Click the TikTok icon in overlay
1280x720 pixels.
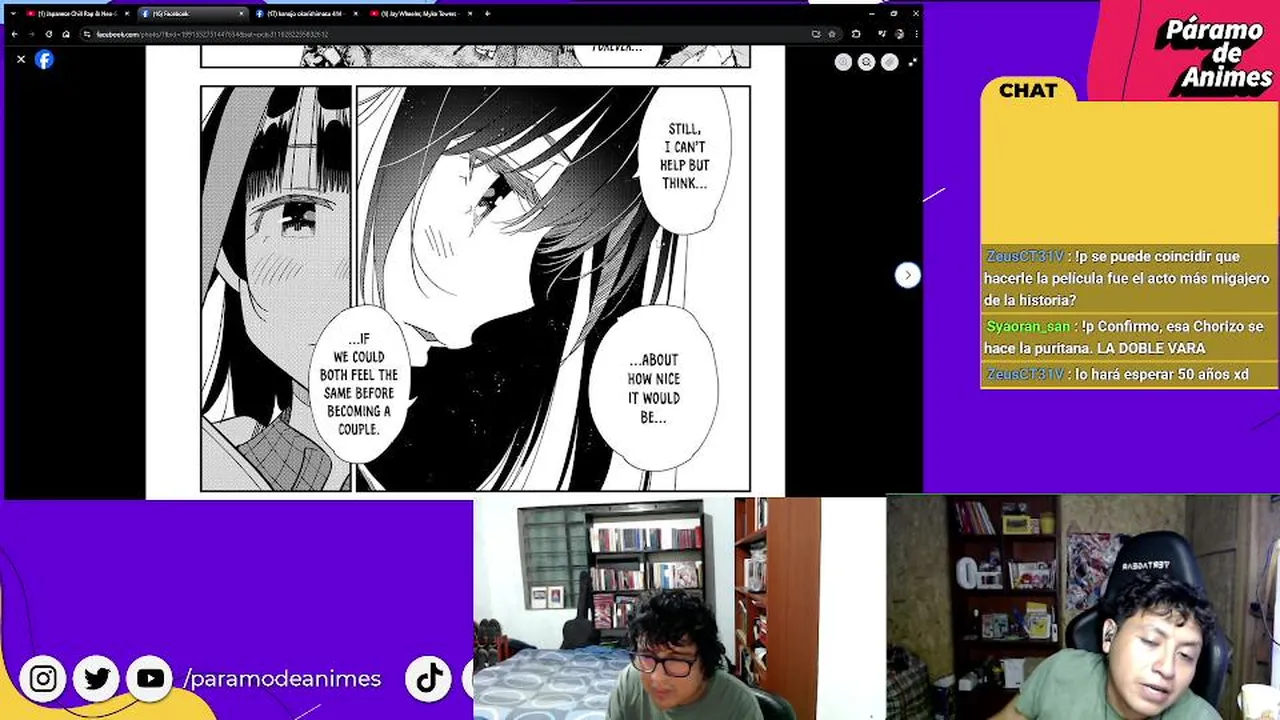[429, 679]
